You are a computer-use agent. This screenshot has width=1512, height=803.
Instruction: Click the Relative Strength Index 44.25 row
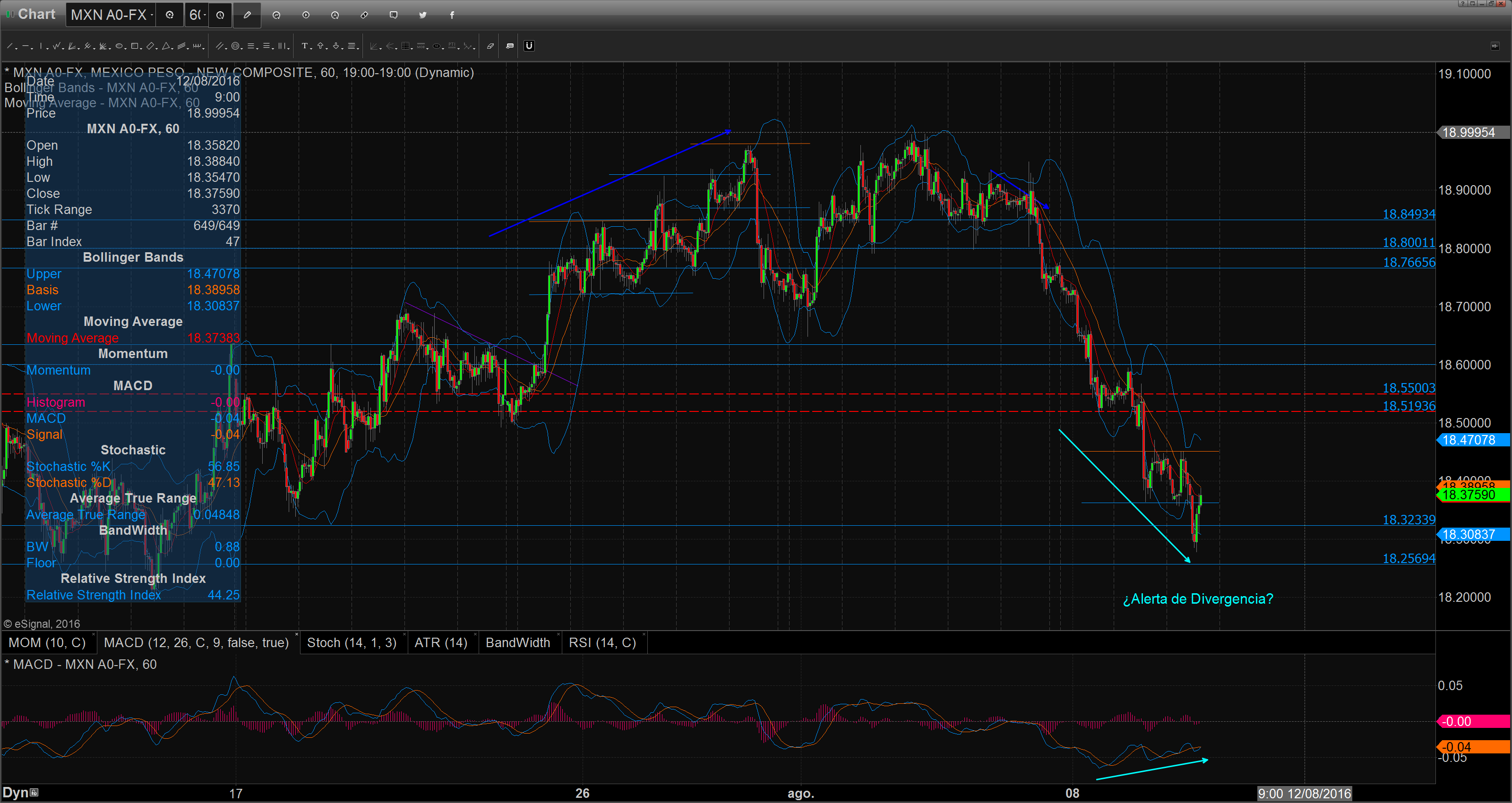pyautogui.click(x=133, y=595)
